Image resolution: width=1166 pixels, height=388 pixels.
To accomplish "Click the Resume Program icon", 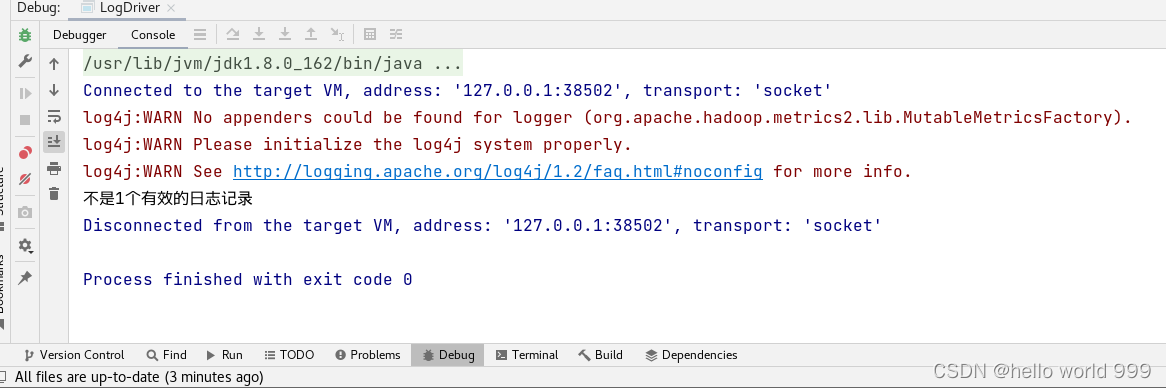I will tap(25, 94).
